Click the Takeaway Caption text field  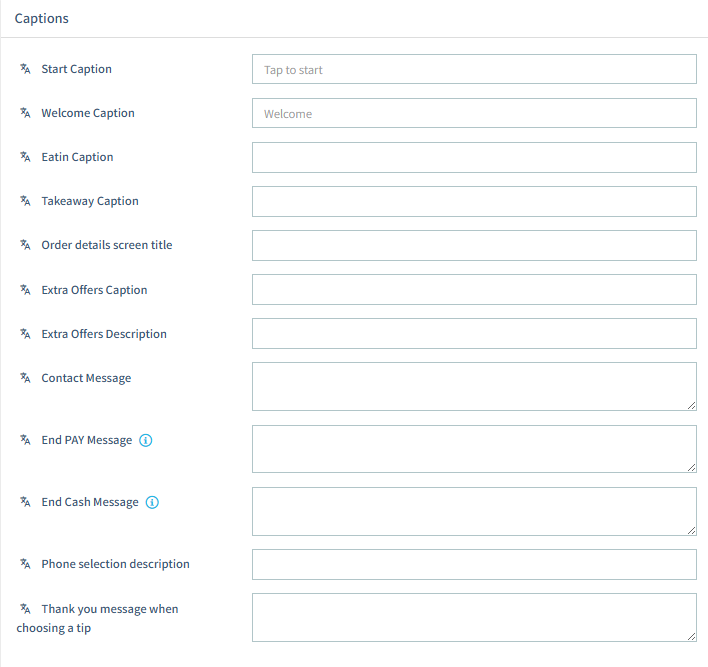[x=474, y=202]
